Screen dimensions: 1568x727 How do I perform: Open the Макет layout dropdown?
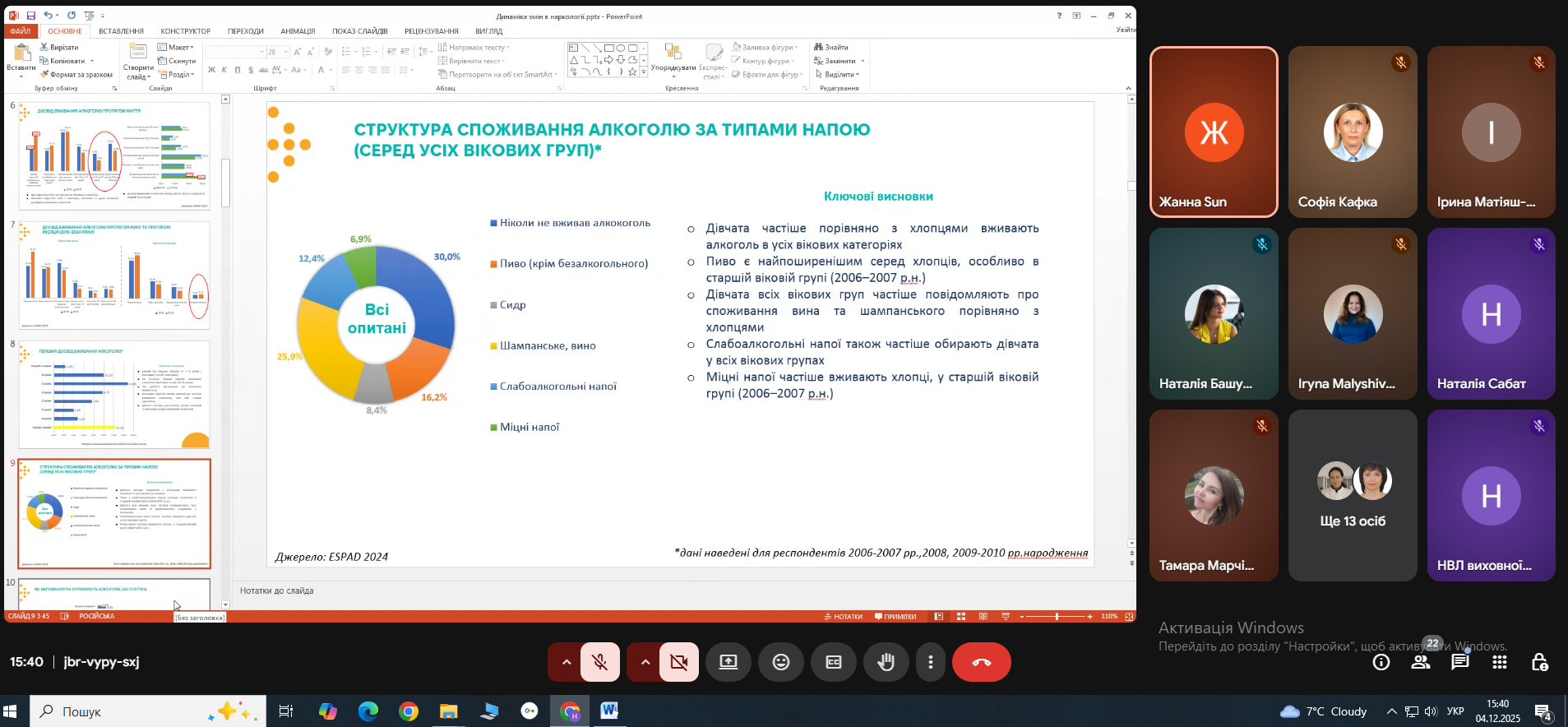[x=176, y=47]
